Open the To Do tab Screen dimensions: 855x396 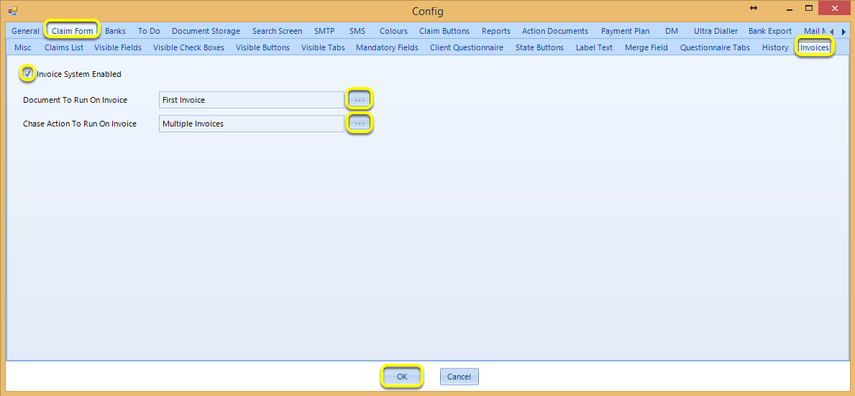pos(149,31)
